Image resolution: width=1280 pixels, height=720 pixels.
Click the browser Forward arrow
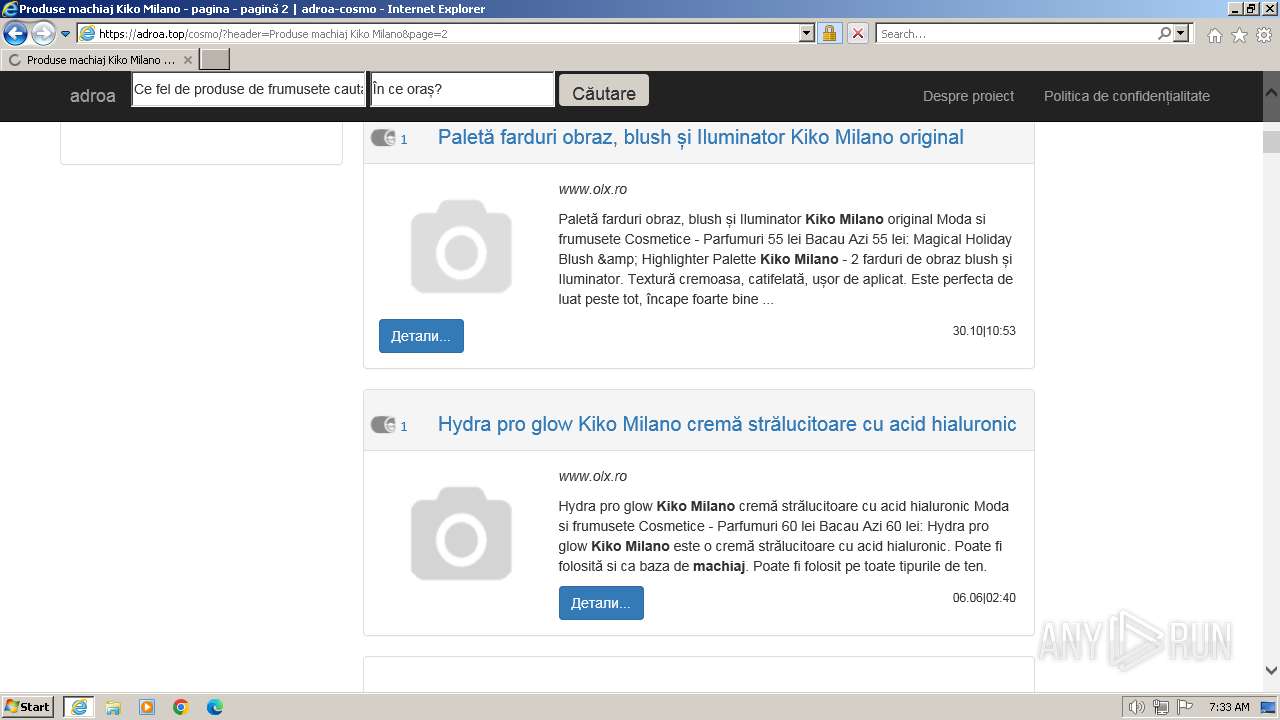pos(43,33)
